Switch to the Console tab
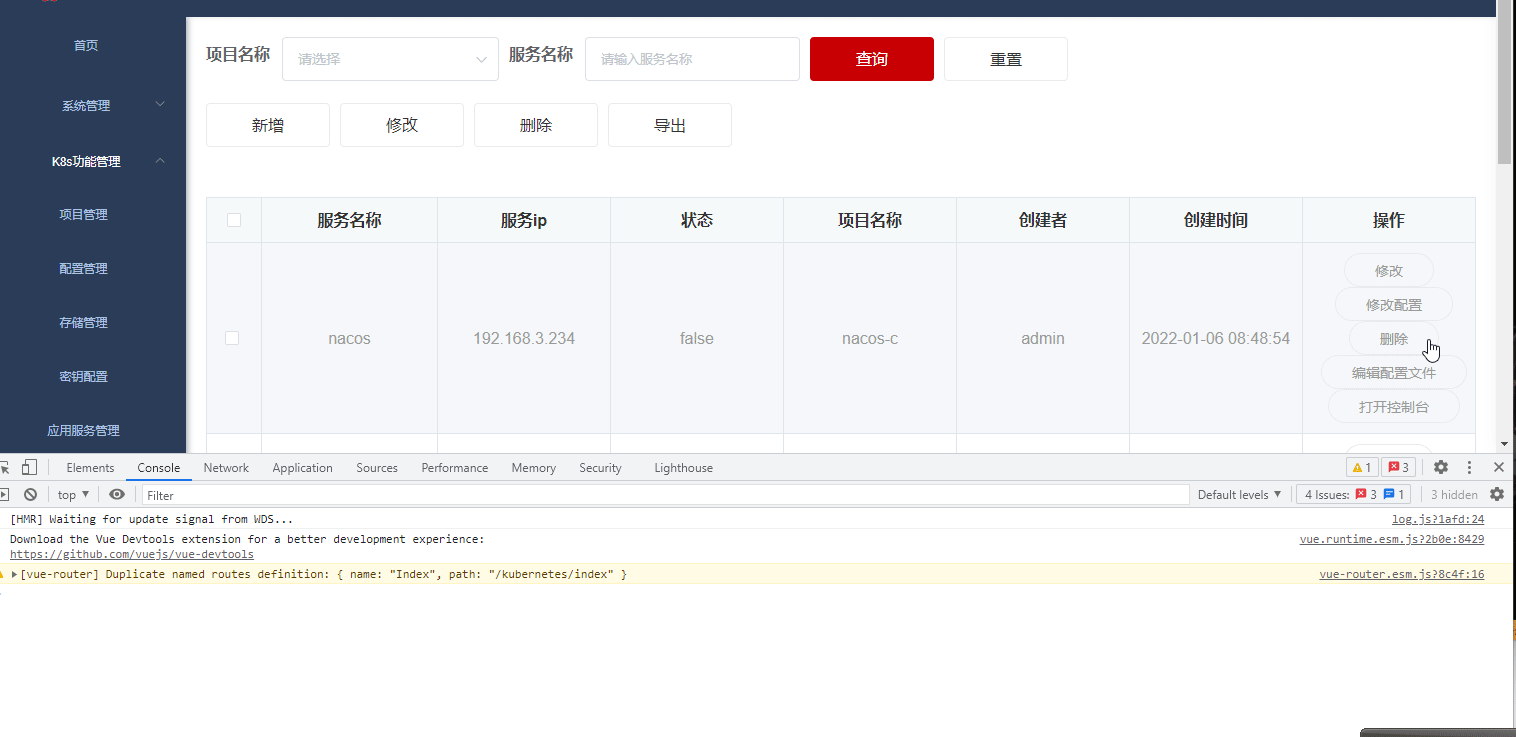Viewport: 1516px width, 737px height. tap(159, 467)
